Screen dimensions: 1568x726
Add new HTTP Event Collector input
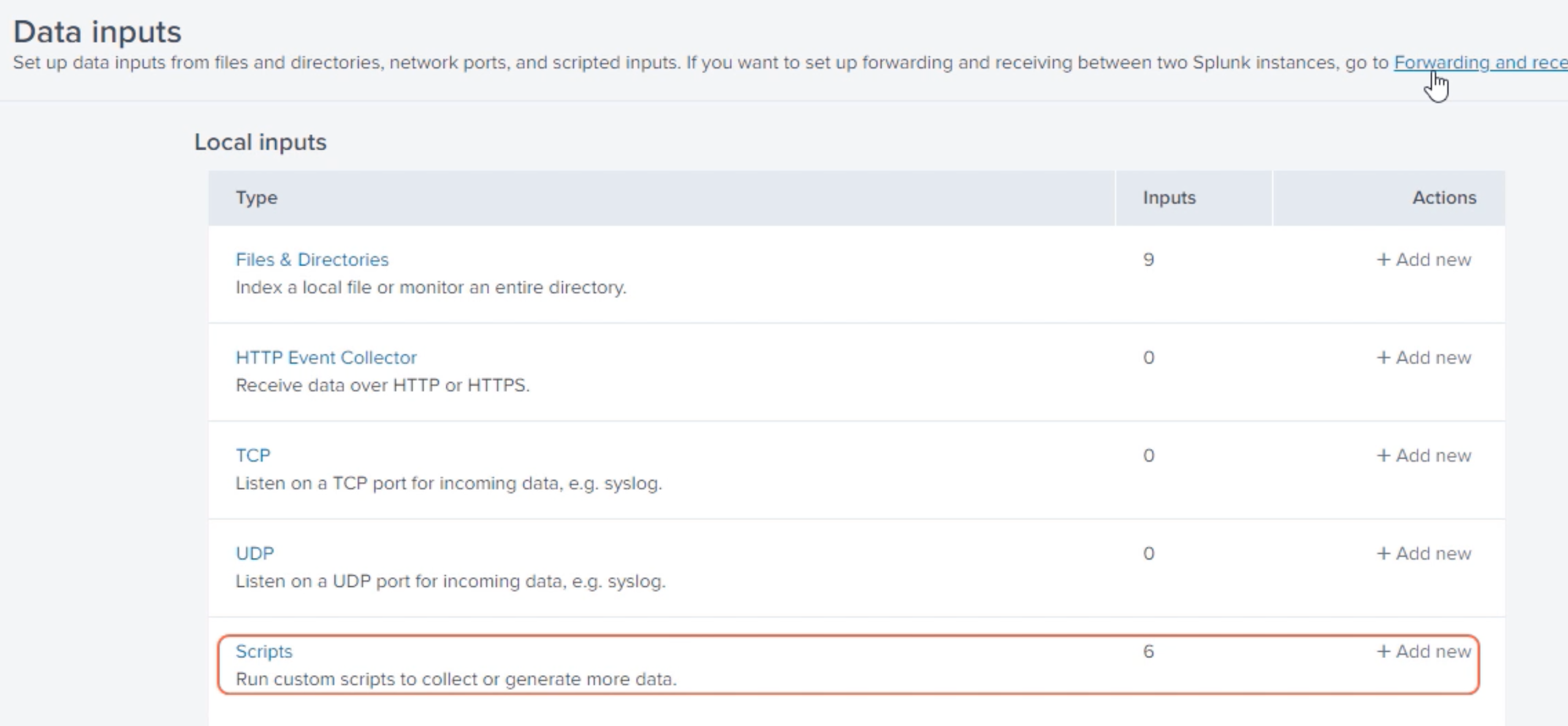tap(1424, 357)
